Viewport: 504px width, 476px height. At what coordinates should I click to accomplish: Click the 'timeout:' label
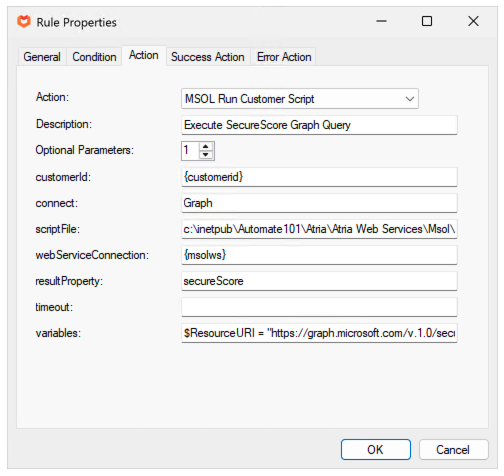54,307
